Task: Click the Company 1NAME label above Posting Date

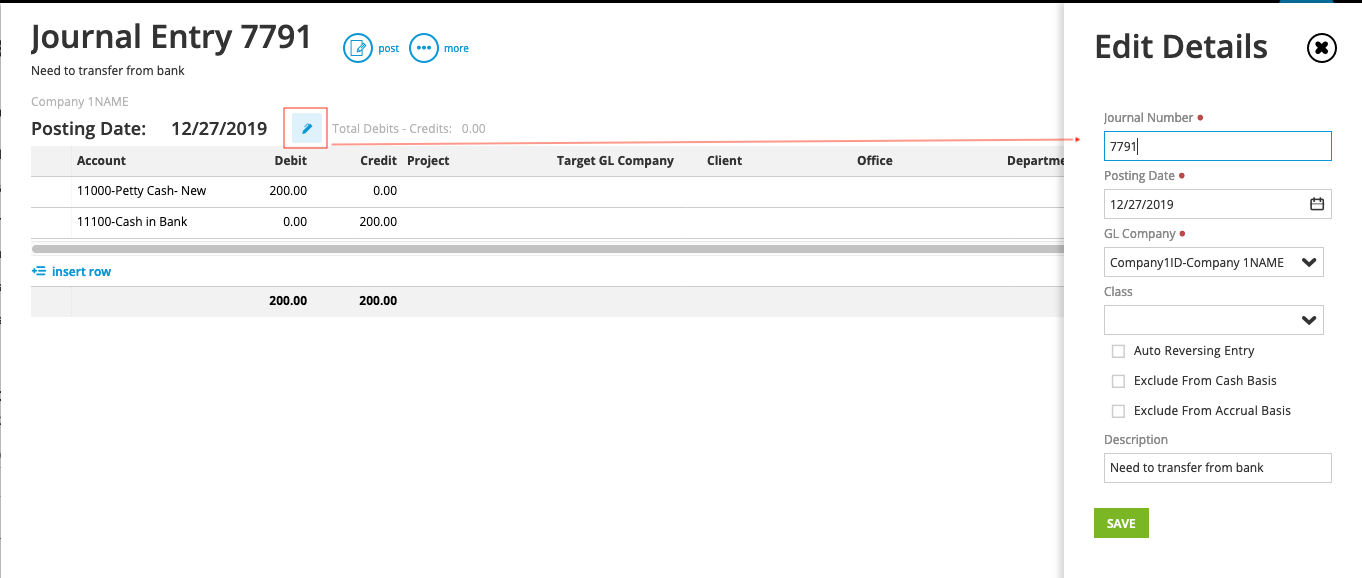Action: [80, 101]
